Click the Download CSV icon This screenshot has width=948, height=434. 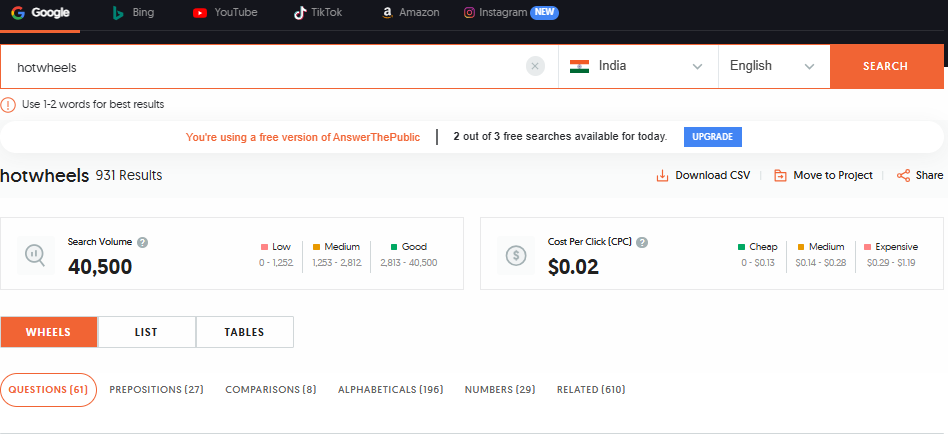(x=663, y=176)
